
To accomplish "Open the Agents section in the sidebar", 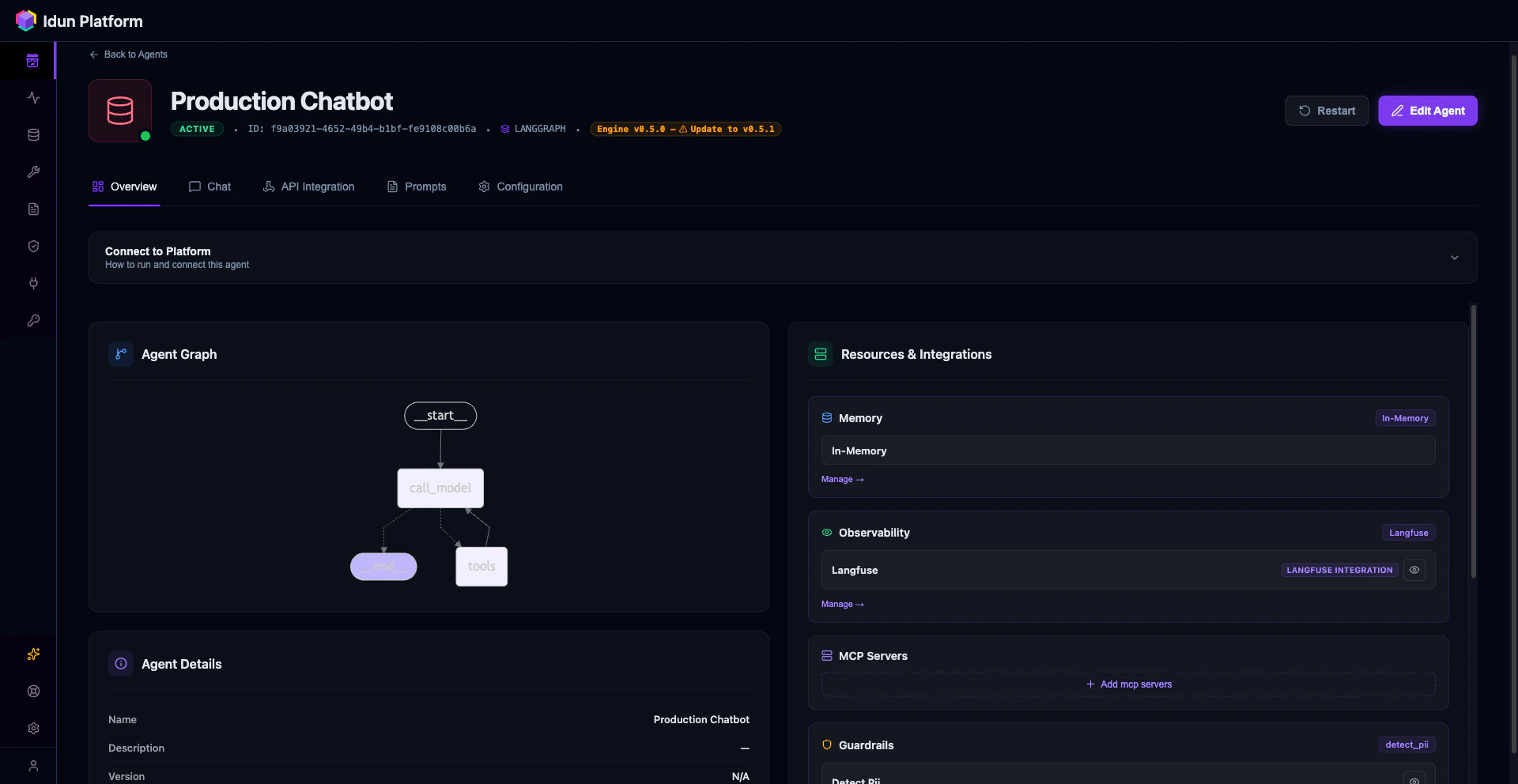I will [32, 60].
